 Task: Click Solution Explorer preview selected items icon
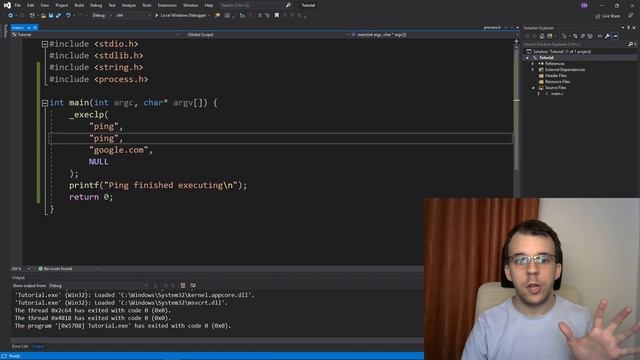[615, 36]
